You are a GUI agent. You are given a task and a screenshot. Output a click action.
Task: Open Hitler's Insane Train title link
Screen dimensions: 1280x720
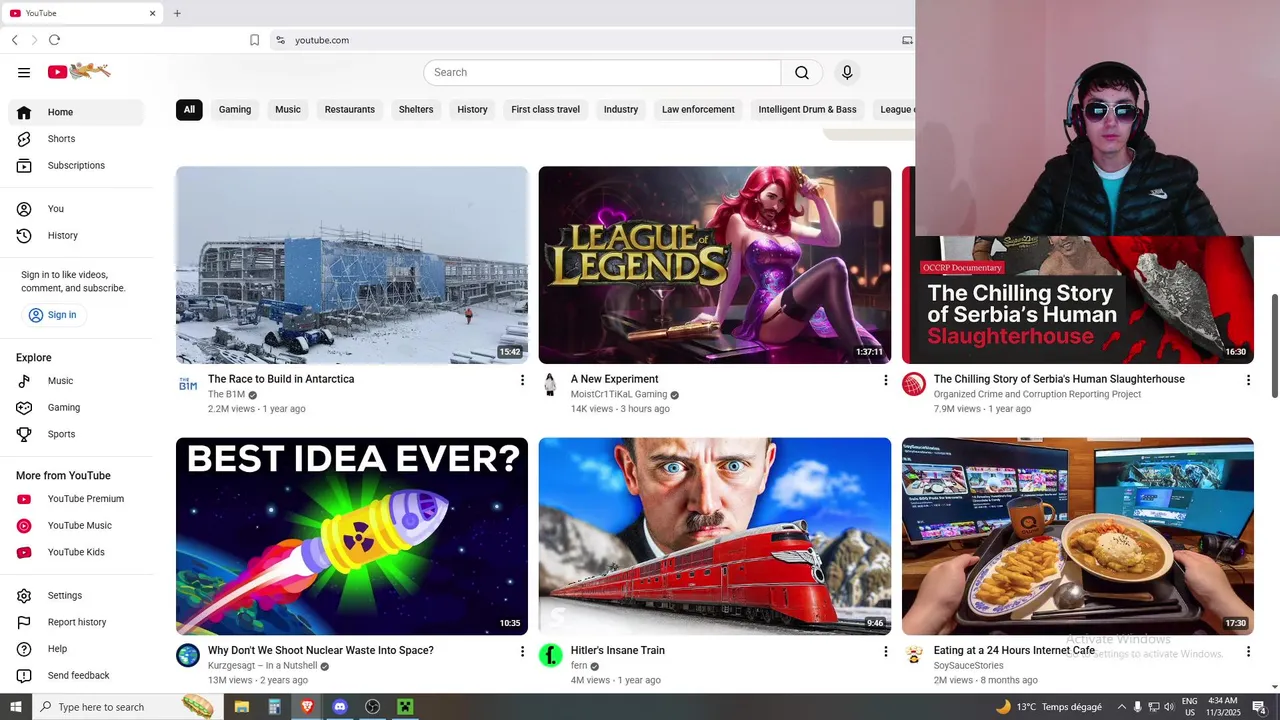coord(617,650)
